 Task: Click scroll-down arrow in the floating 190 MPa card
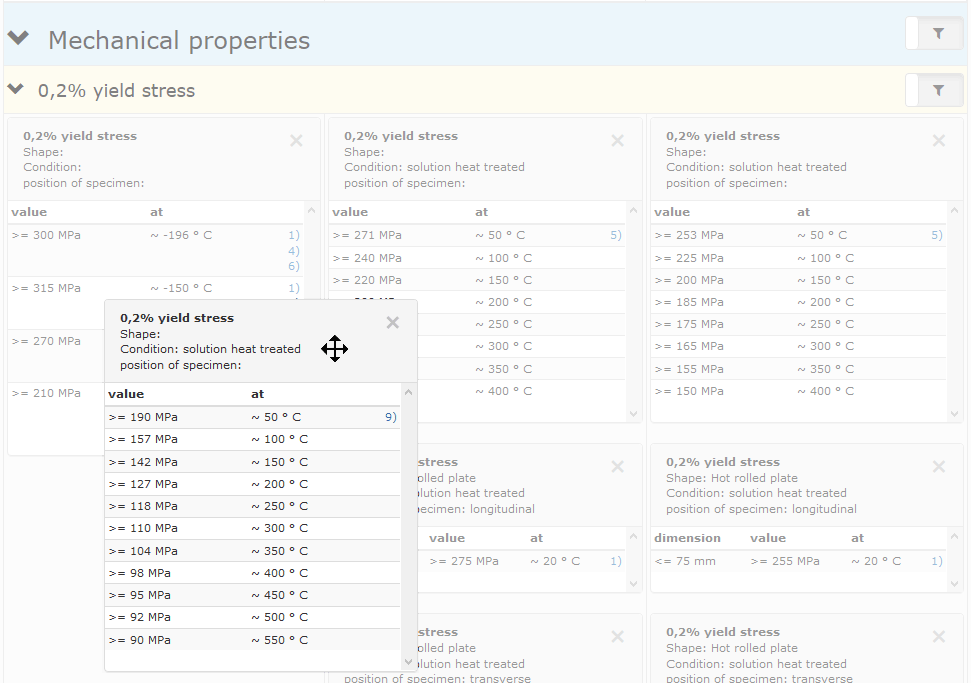(x=408, y=661)
